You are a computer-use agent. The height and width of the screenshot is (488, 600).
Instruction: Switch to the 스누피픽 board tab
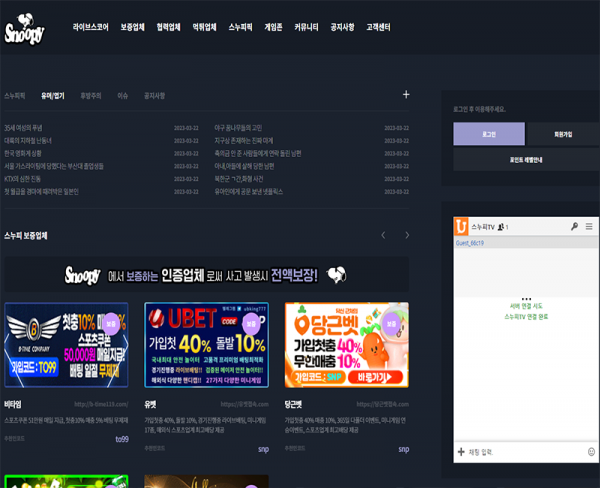point(15,96)
